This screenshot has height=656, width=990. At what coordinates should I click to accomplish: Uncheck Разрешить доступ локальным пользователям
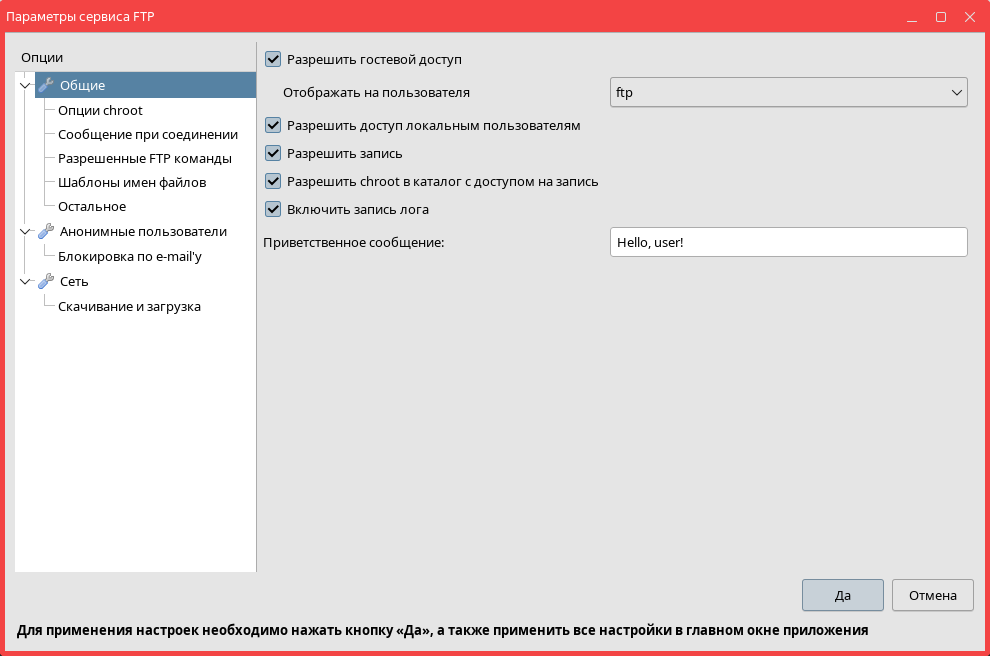tap(273, 126)
